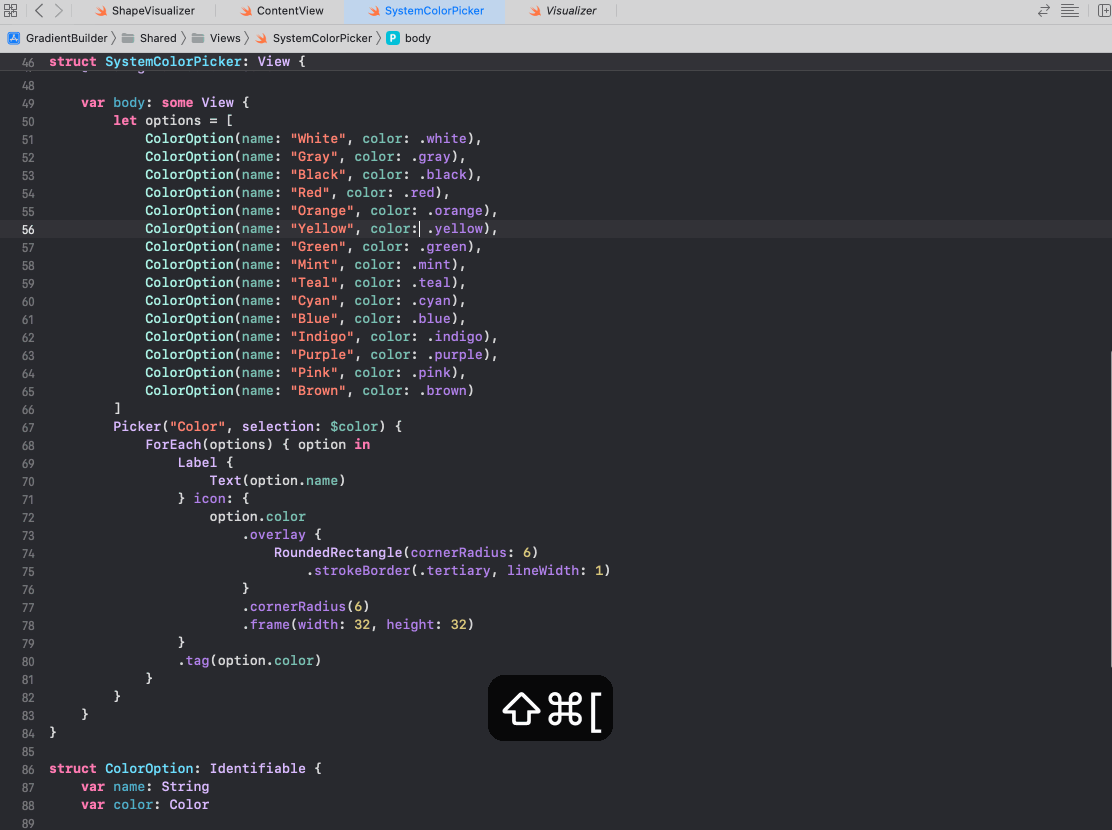Click the "Brown" string literal
This screenshot has height=830, width=1112.
tap(318, 391)
